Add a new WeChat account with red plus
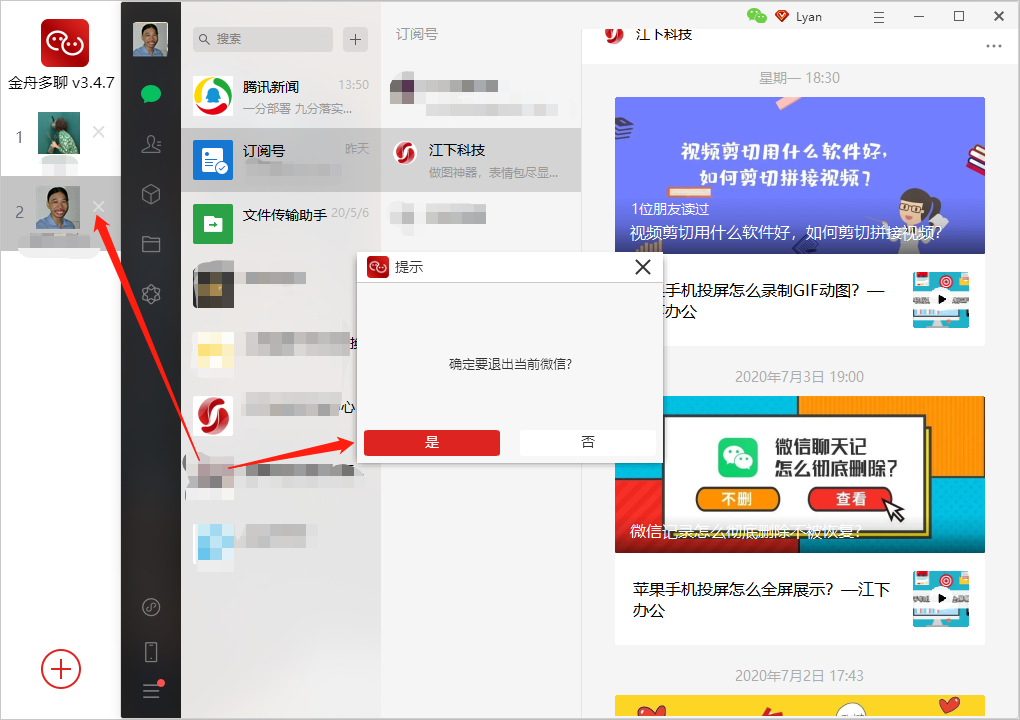The image size is (1020, 720). pos(60,669)
